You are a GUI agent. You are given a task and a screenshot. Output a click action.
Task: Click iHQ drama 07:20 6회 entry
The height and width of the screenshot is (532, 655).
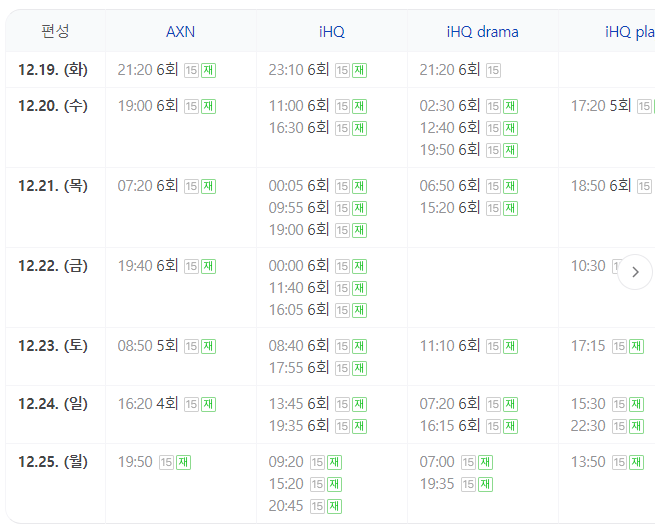coord(469,404)
